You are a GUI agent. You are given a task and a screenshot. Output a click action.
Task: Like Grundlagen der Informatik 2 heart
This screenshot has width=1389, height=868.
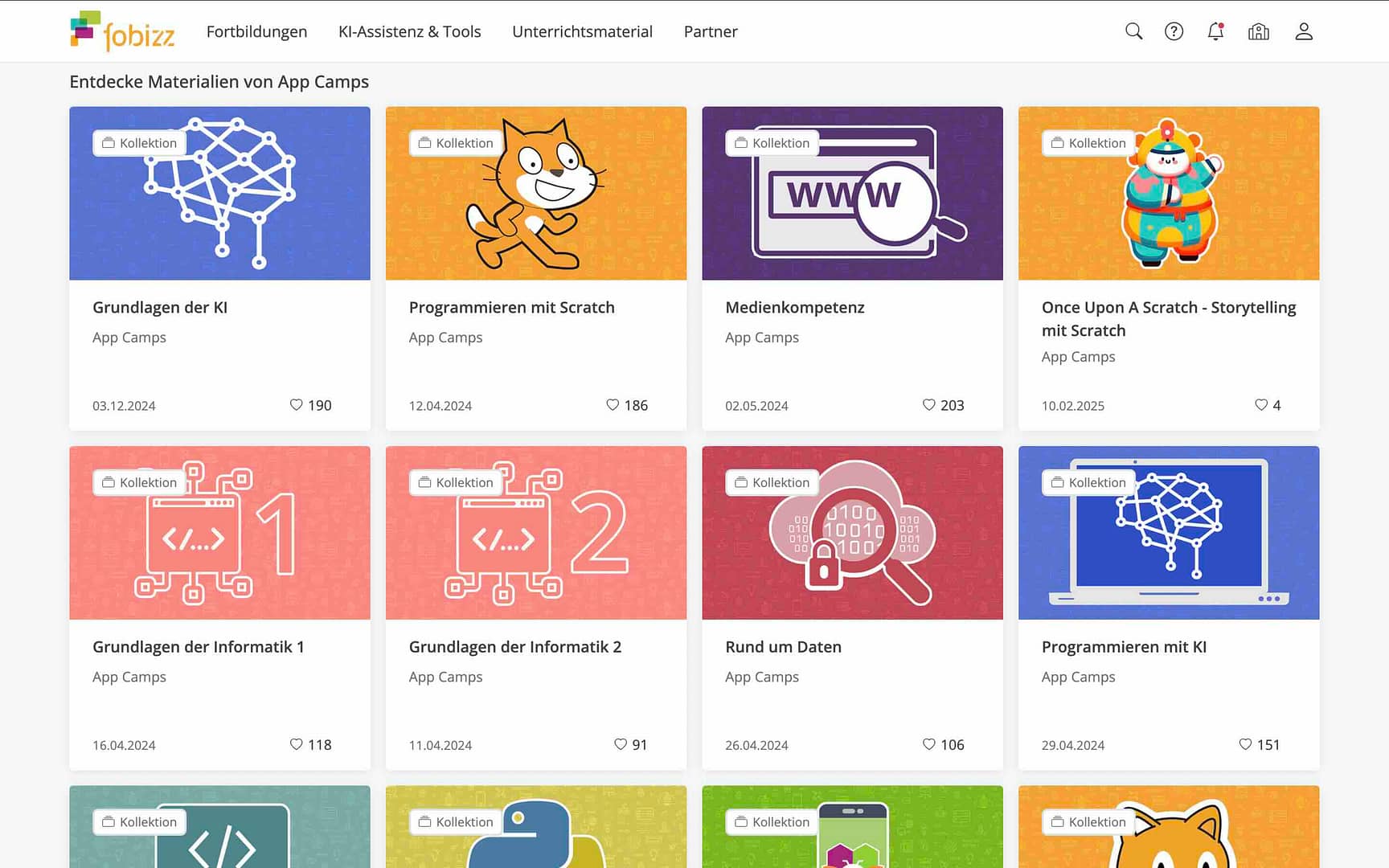click(621, 744)
